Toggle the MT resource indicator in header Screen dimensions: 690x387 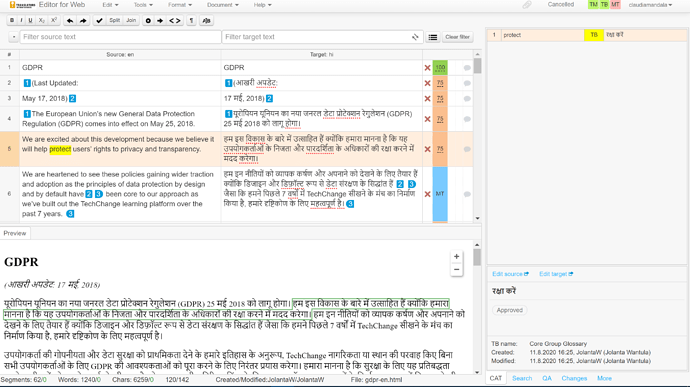(x=615, y=4)
